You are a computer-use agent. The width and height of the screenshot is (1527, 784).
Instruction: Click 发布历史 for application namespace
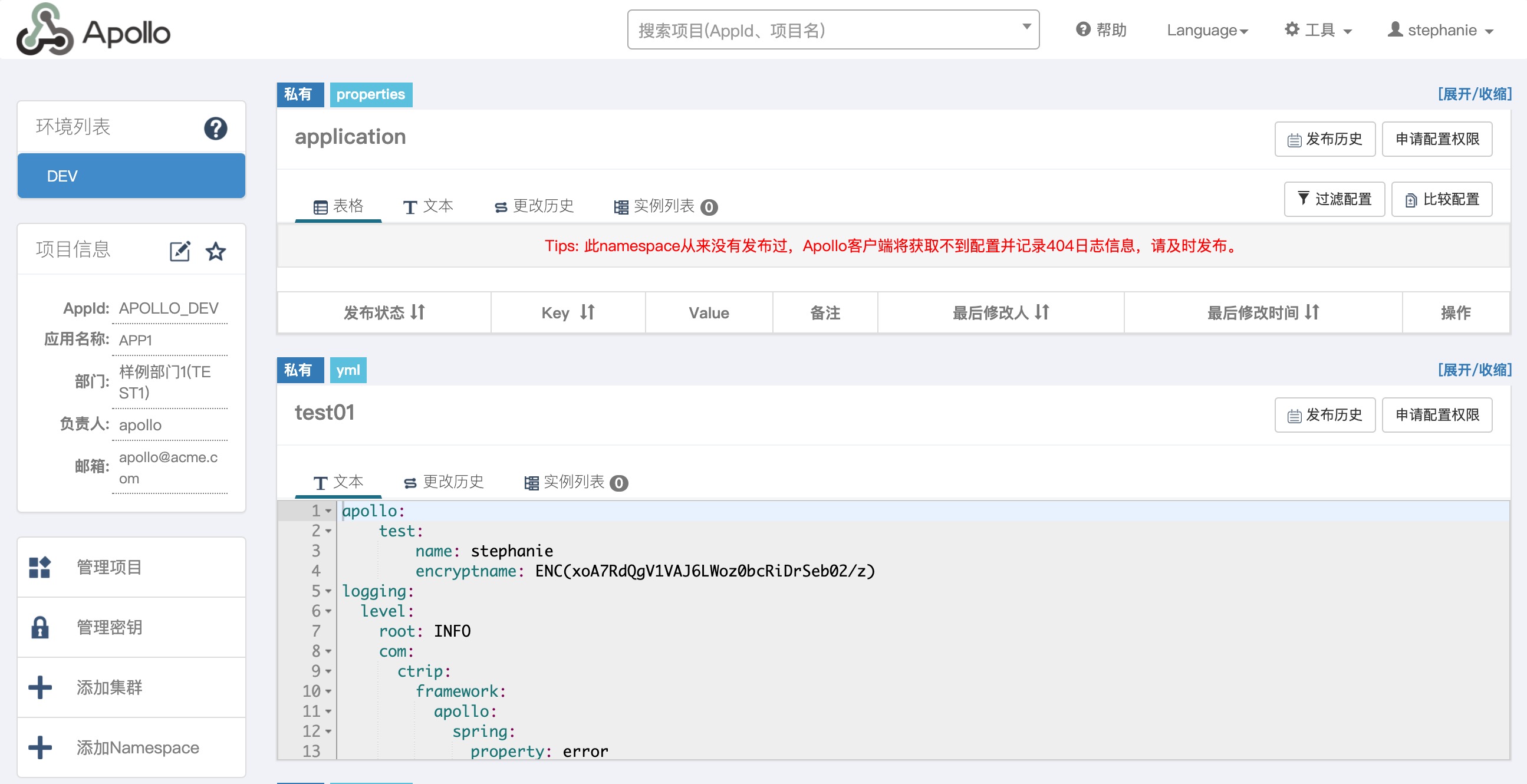(x=1325, y=139)
